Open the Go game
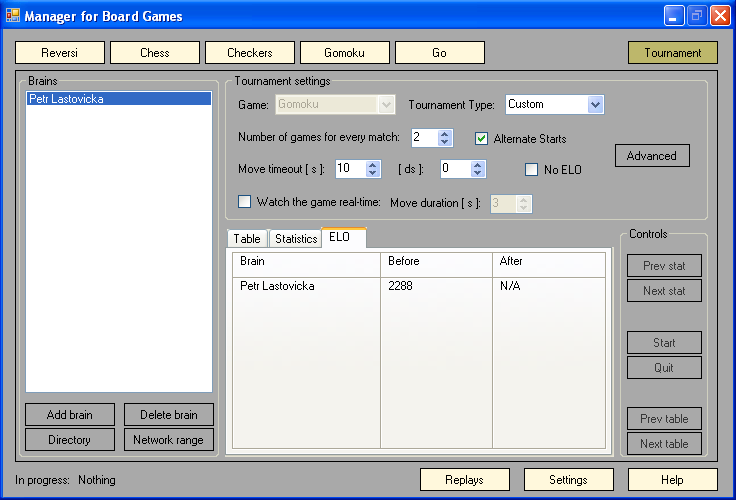The width and height of the screenshot is (736, 500). coord(440,53)
